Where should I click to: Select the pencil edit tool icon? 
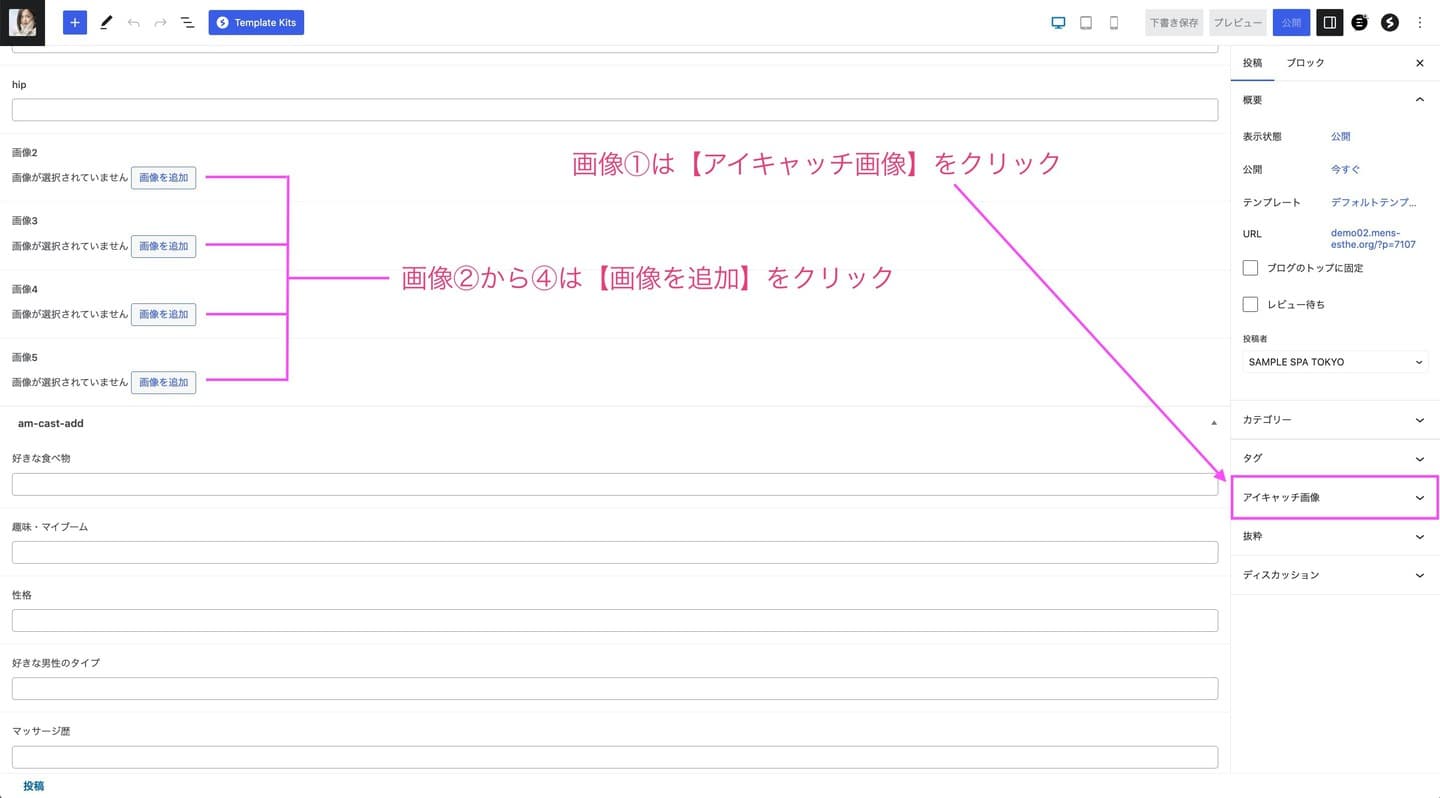(x=106, y=22)
